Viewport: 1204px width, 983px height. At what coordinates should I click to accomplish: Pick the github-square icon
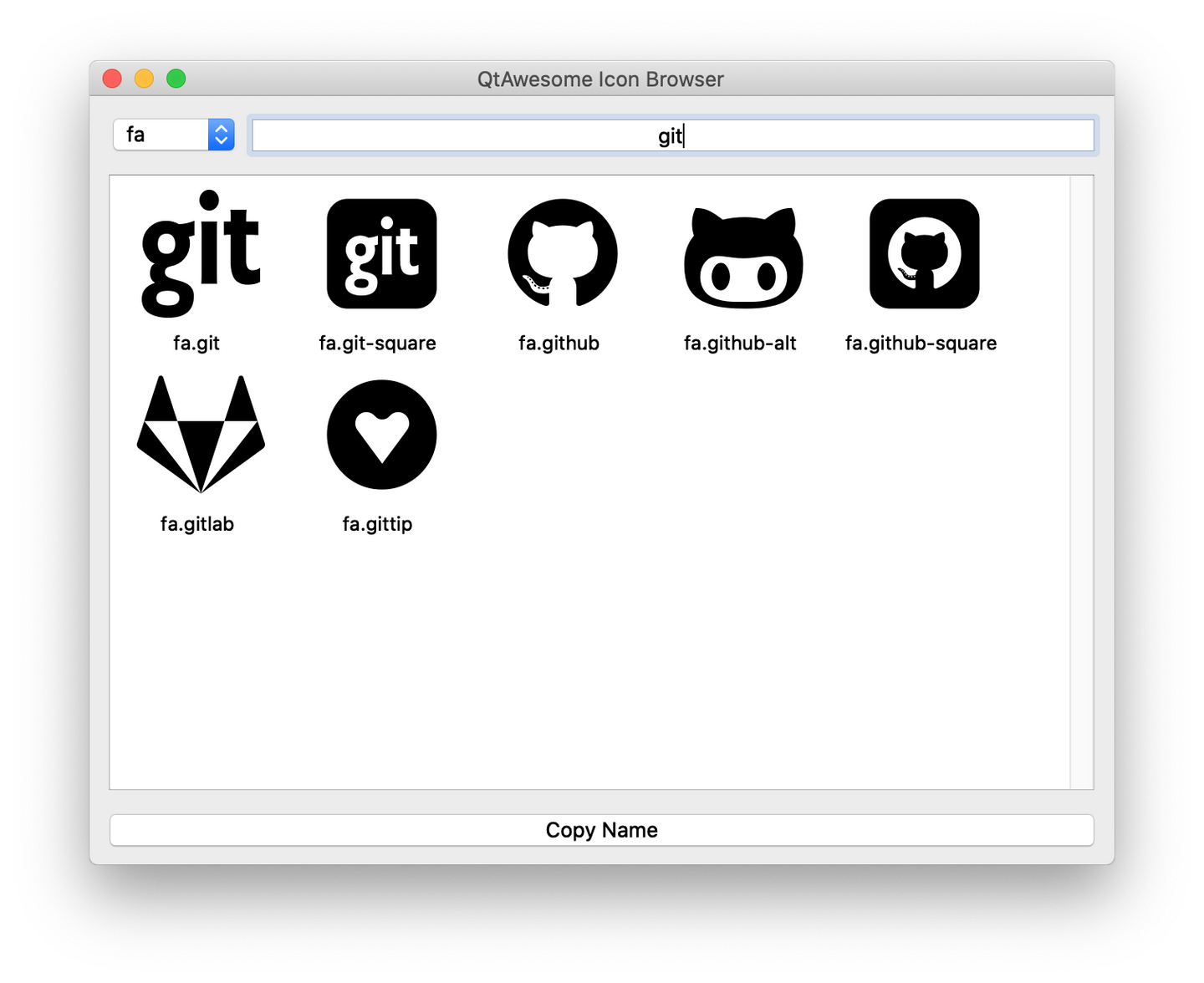924,253
